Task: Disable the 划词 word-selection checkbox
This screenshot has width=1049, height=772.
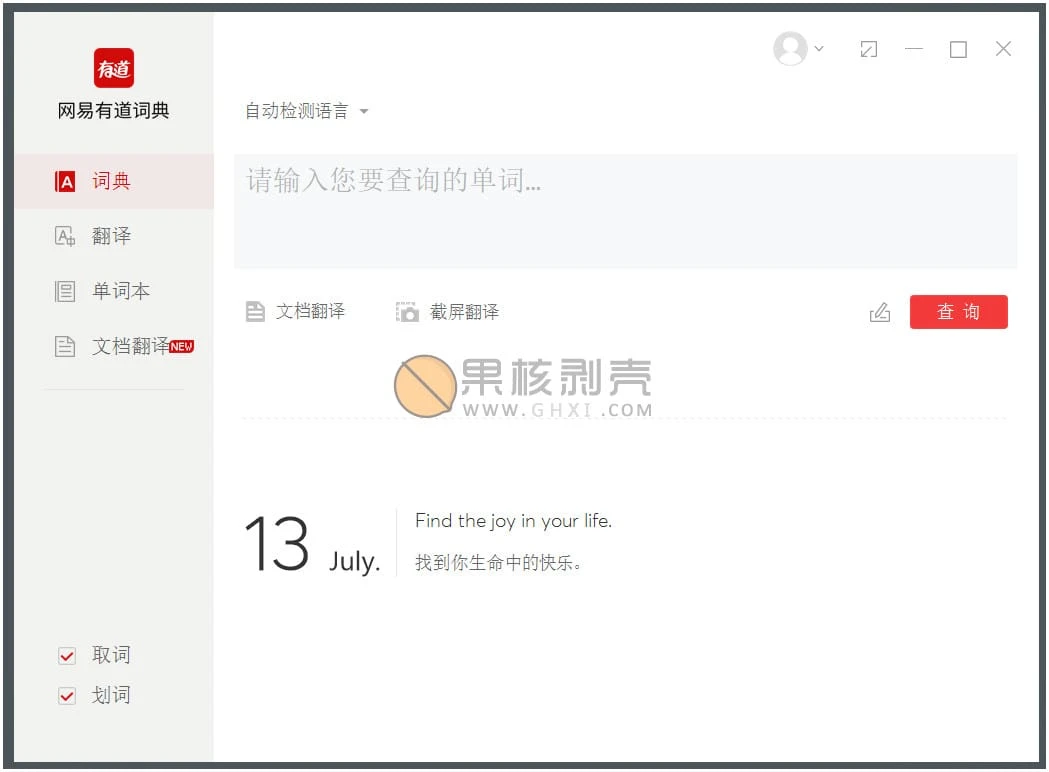Action: [66, 695]
